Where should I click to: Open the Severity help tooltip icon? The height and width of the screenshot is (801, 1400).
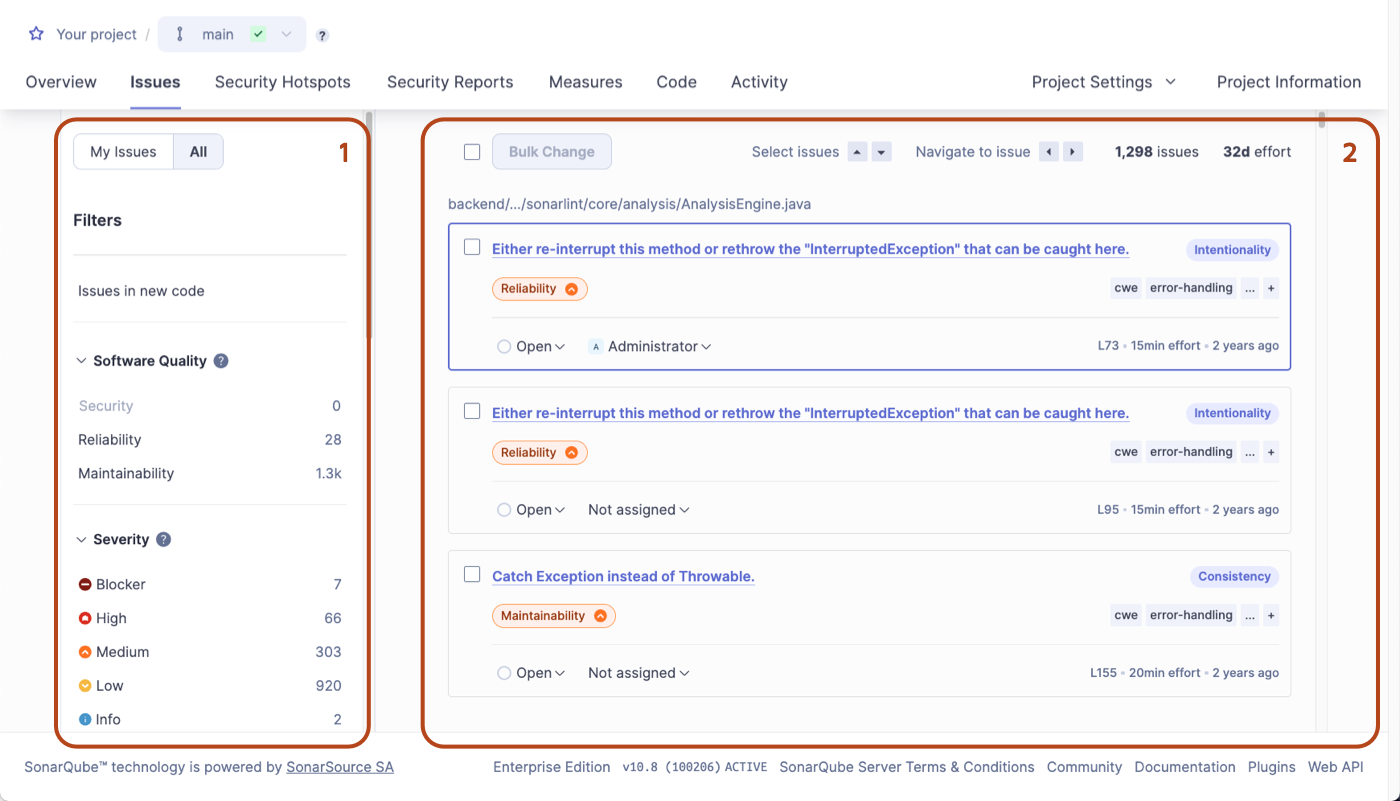163,539
